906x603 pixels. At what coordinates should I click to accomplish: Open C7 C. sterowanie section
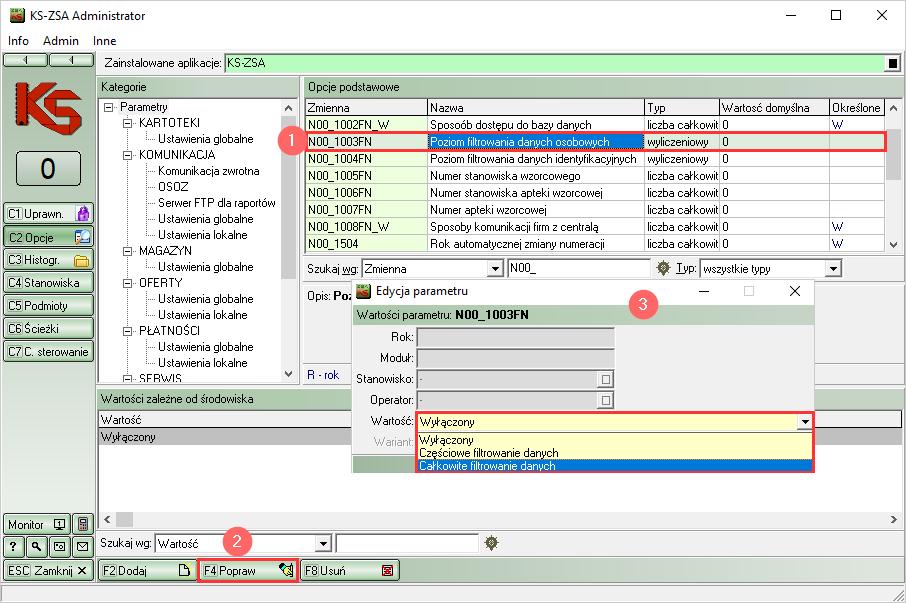click(x=48, y=351)
